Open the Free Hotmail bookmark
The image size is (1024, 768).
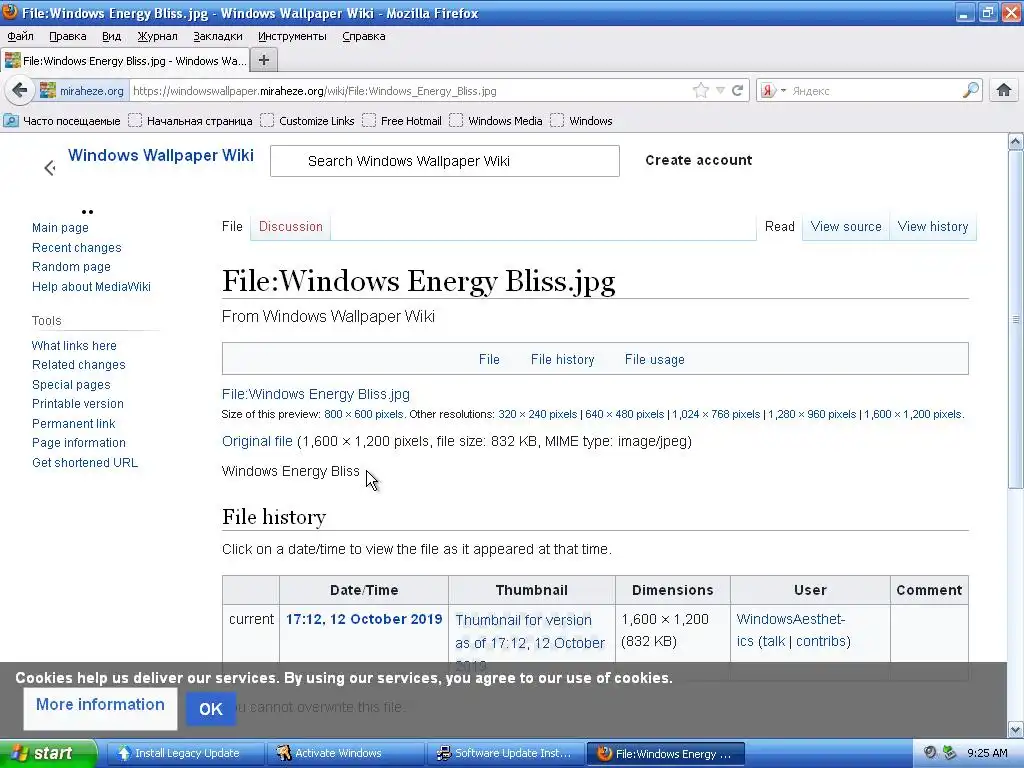pos(402,121)
